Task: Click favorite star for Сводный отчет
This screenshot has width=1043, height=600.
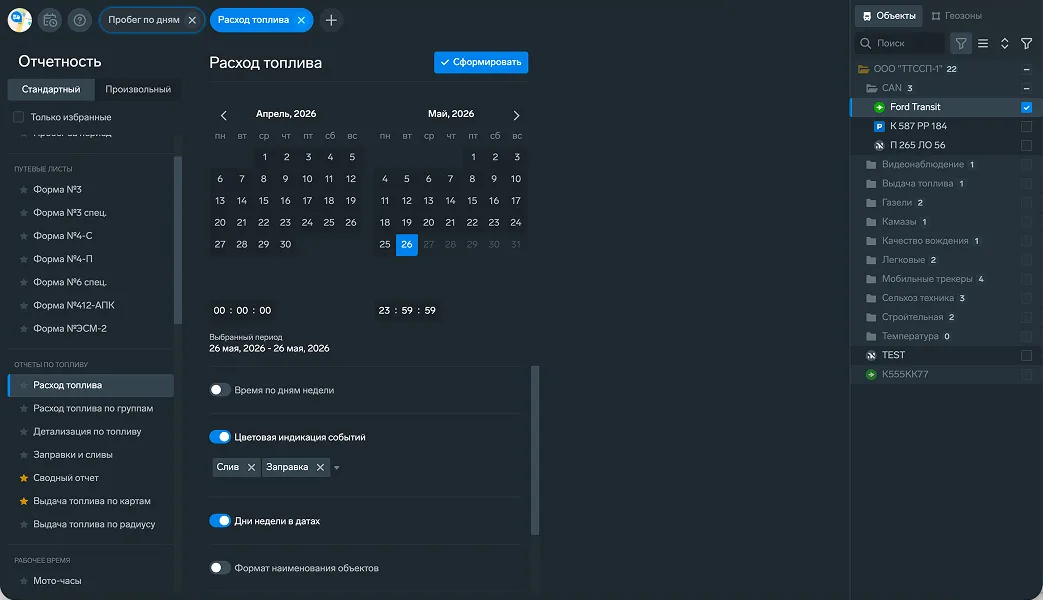Action: coord(24,478)
